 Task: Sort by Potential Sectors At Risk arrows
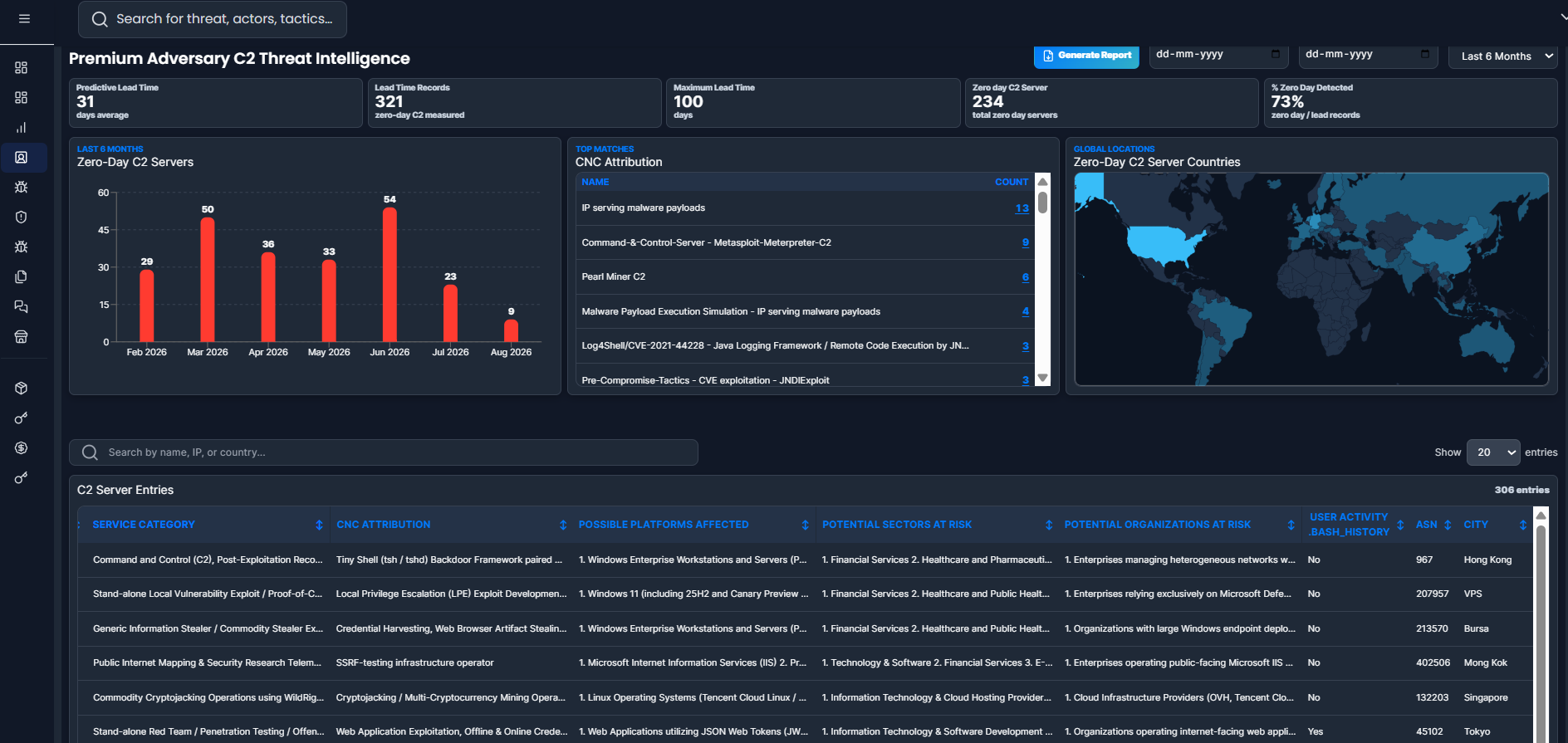1049,525
